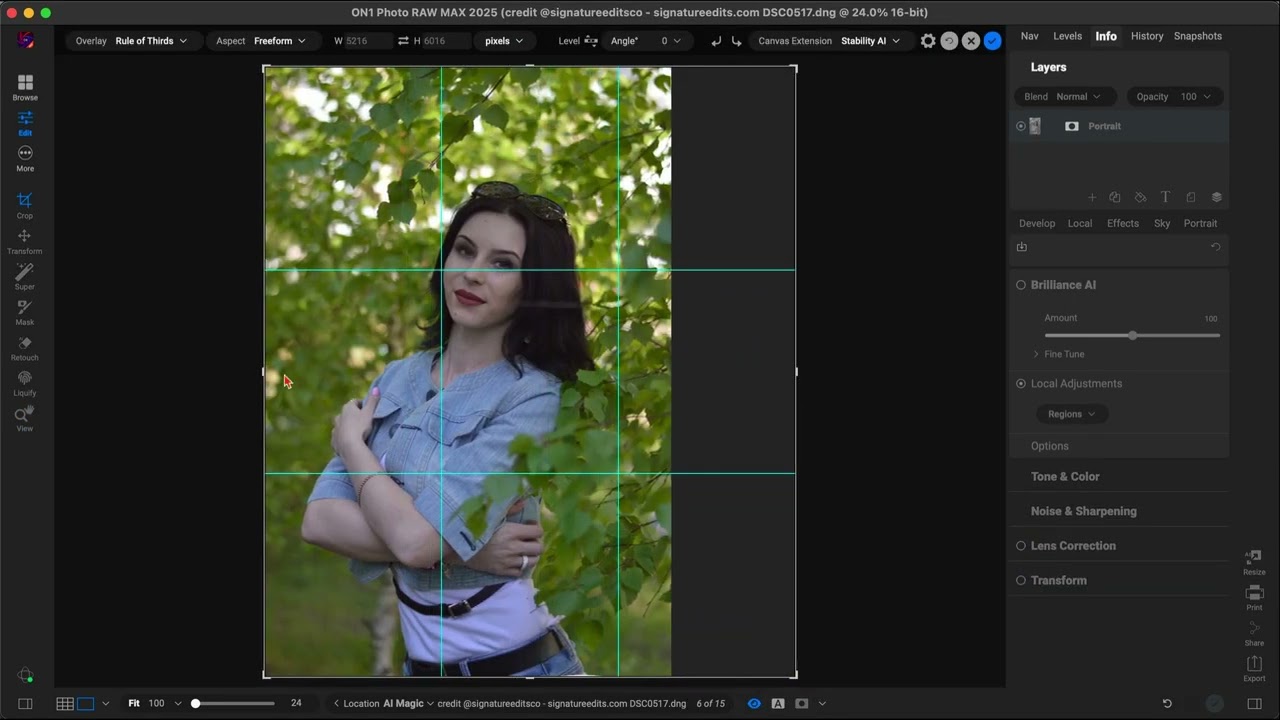
Task: Switch to the Snapshots tab
Action: pos(1197,36)
